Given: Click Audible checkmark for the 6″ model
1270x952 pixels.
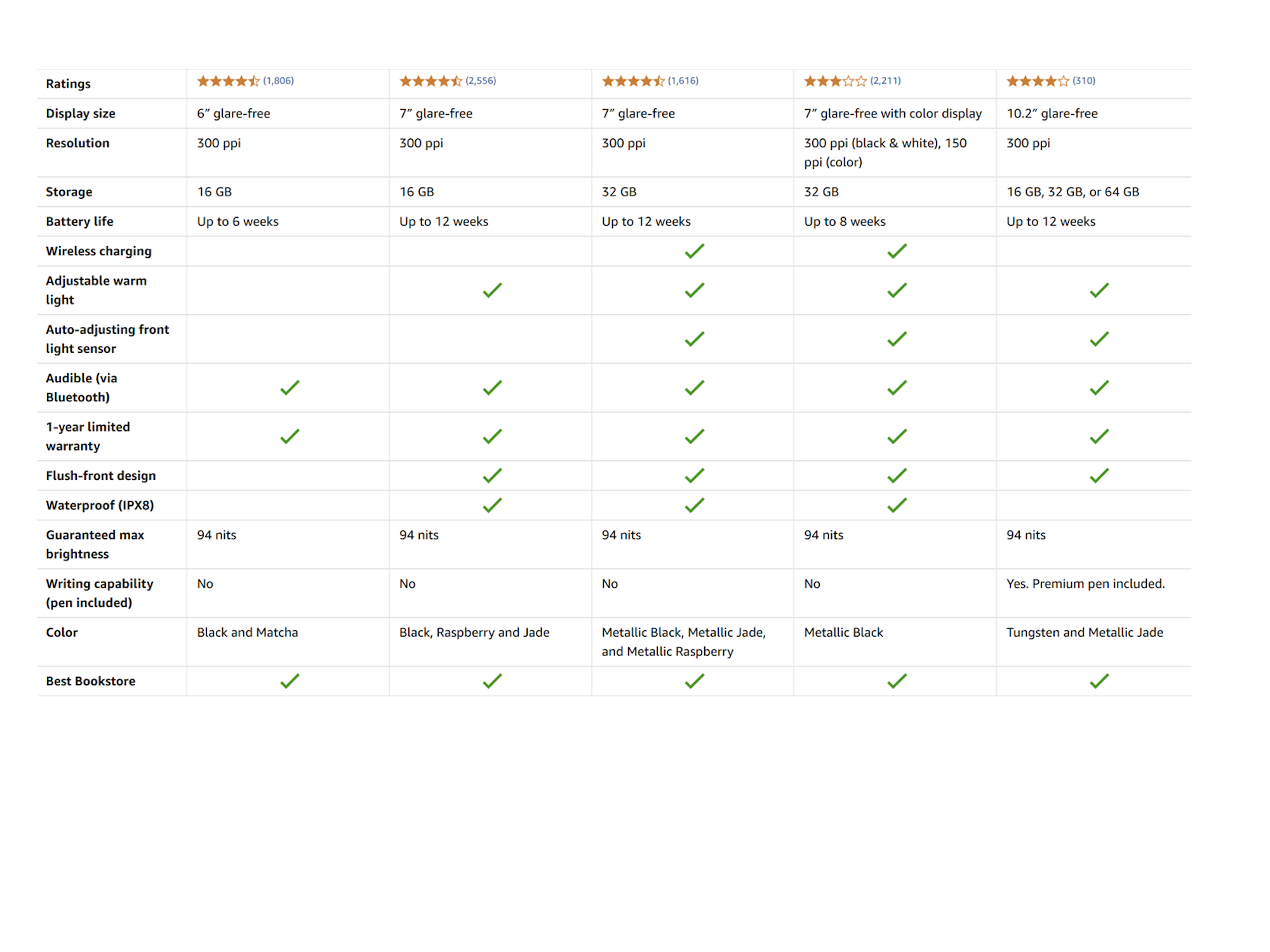Looking at the screenshot, I should click(290, 388).
